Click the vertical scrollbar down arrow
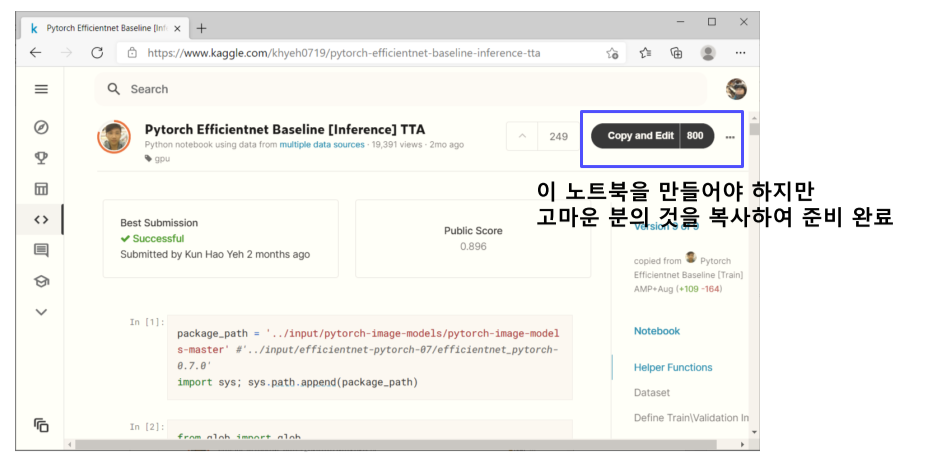This screenshot has width=933, height=460. (754, 431)
